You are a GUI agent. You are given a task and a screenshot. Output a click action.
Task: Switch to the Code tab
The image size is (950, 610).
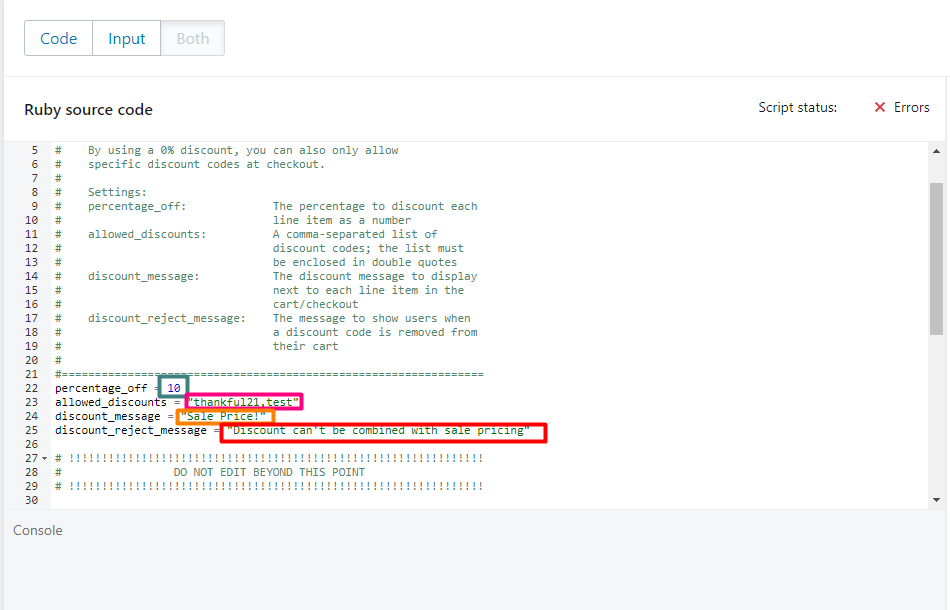pos(58,39)
